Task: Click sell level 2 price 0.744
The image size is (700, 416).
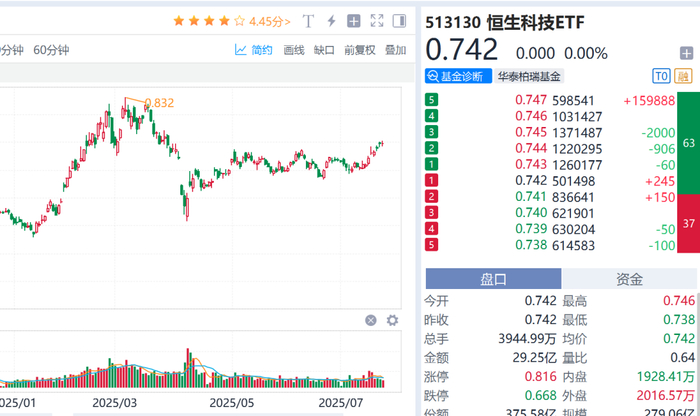Action: pyautogui.click(x=531, y=148)
